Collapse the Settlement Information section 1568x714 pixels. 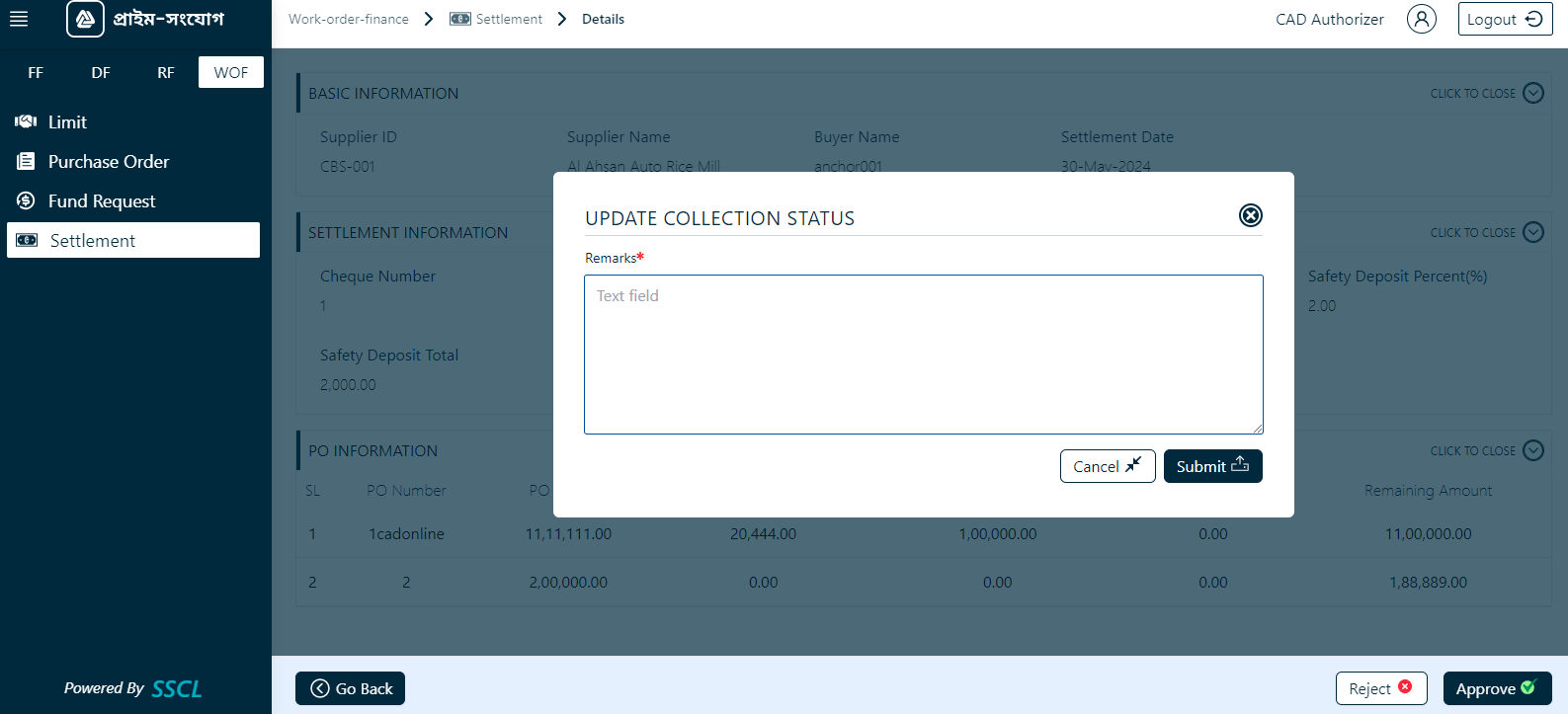1533,232
